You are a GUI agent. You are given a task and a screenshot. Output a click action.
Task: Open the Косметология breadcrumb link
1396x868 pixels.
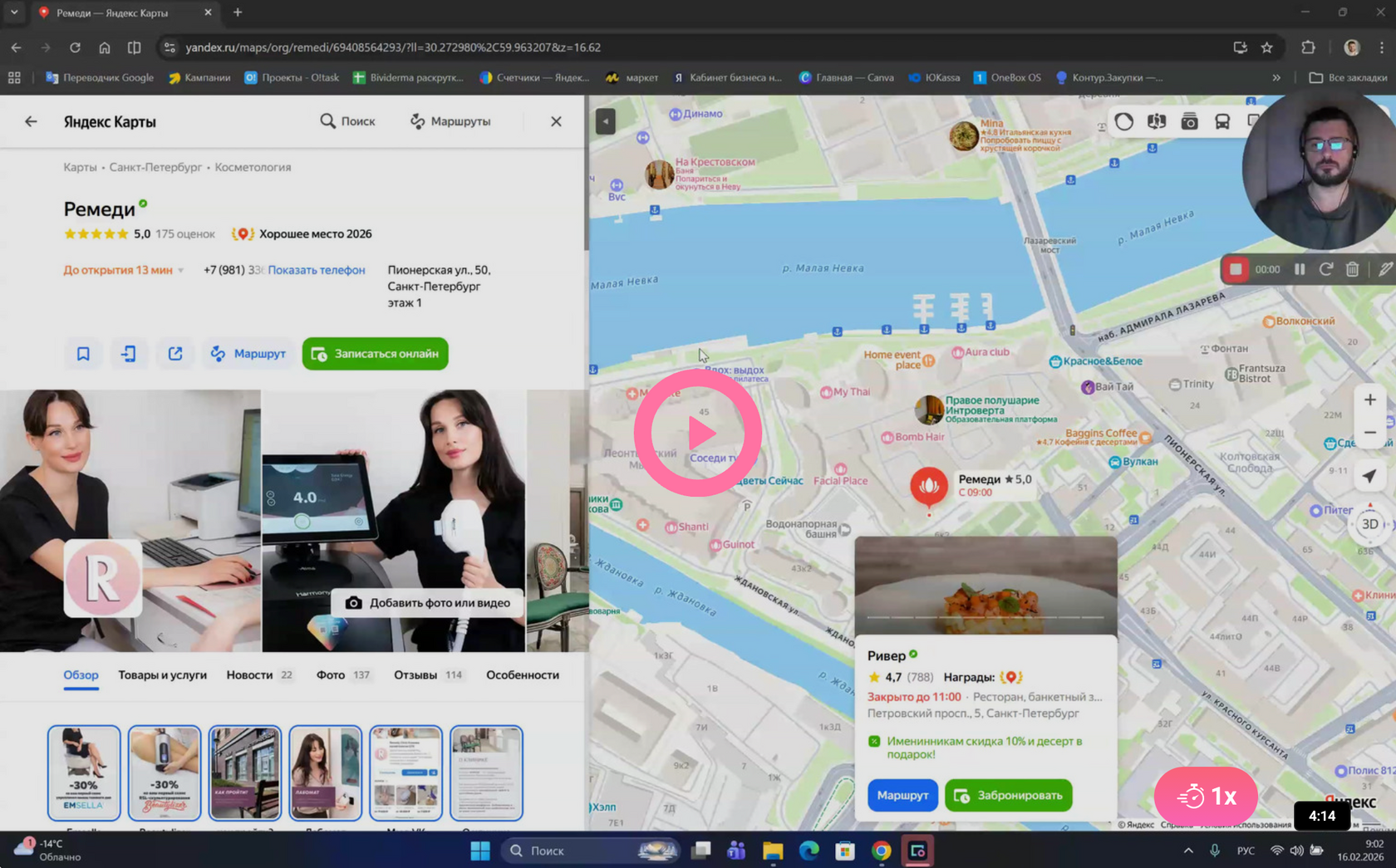(x=253, y=167)
